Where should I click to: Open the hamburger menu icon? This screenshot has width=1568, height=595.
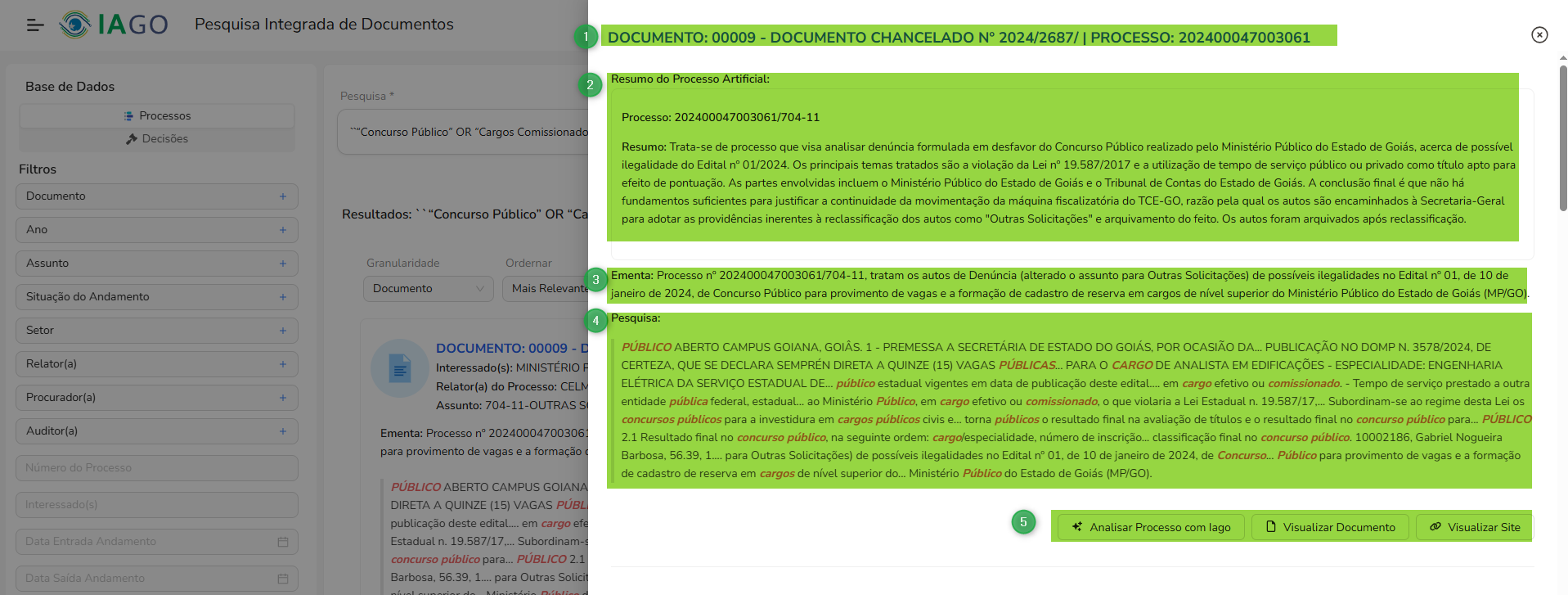[35, 25]
